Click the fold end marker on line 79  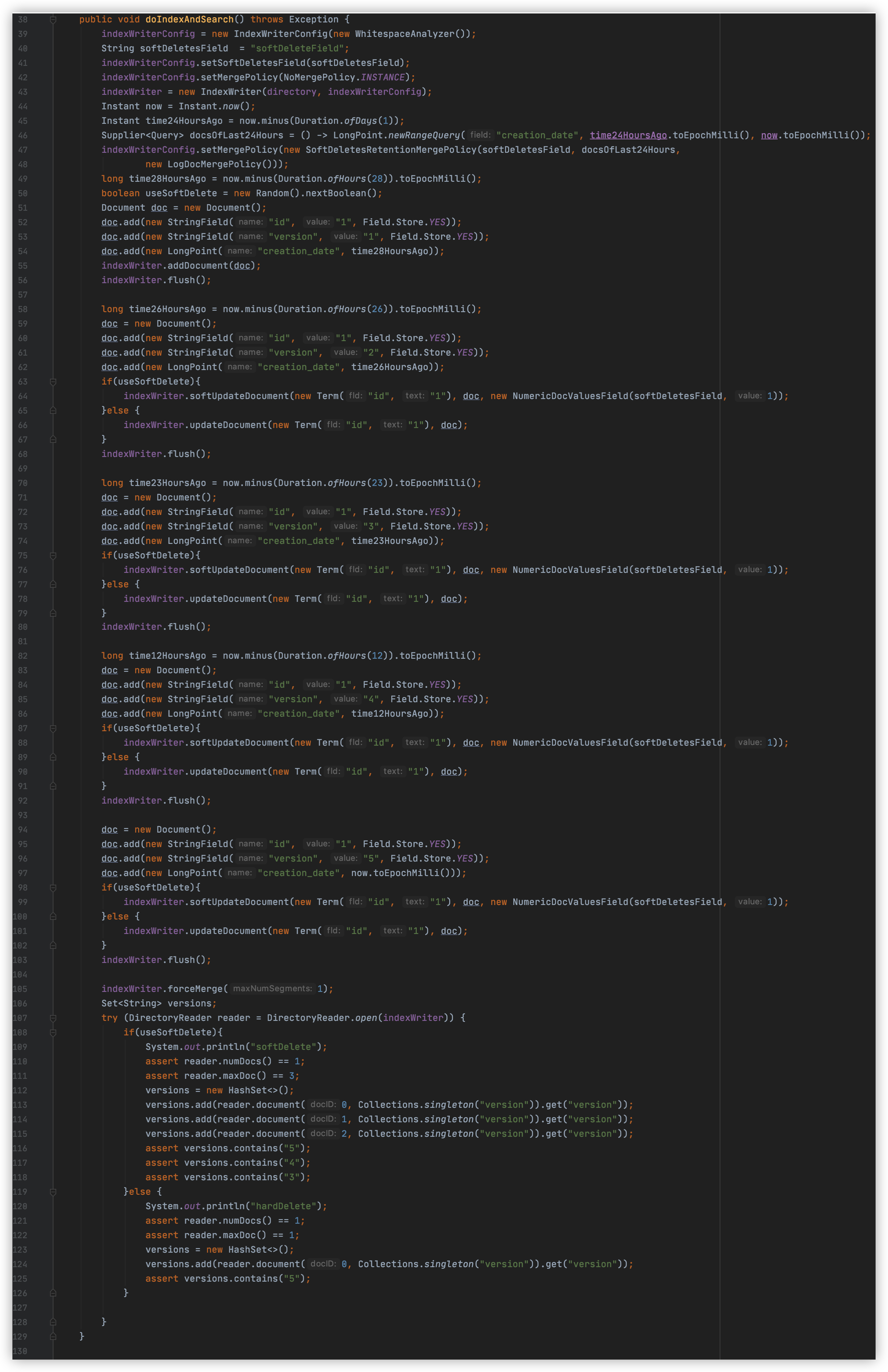pyautogui.click(x=53, y=613)
